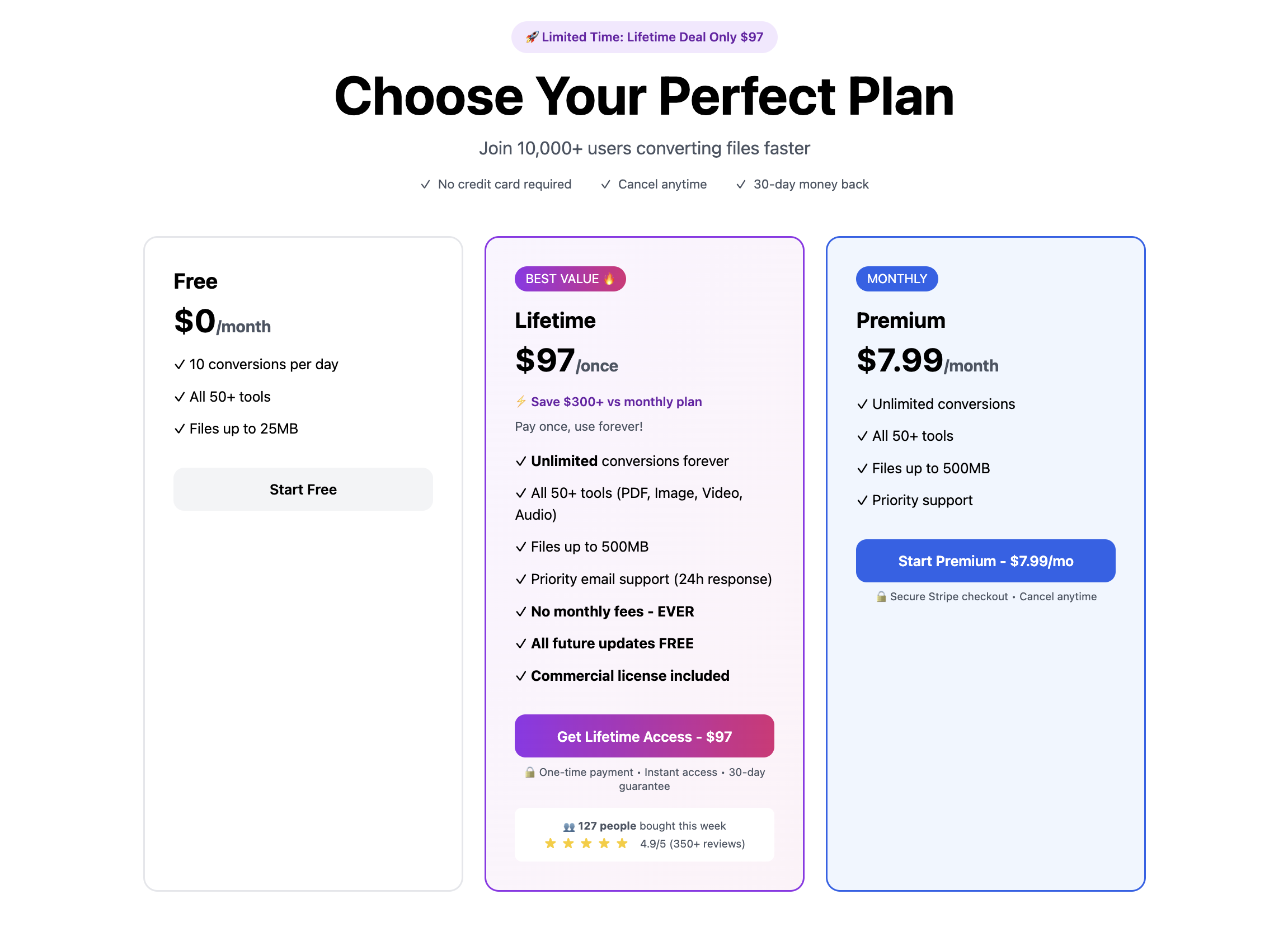Click the lock icon beside Secure Stripe checkout
1288x932 pixels.
click(881, 596)
